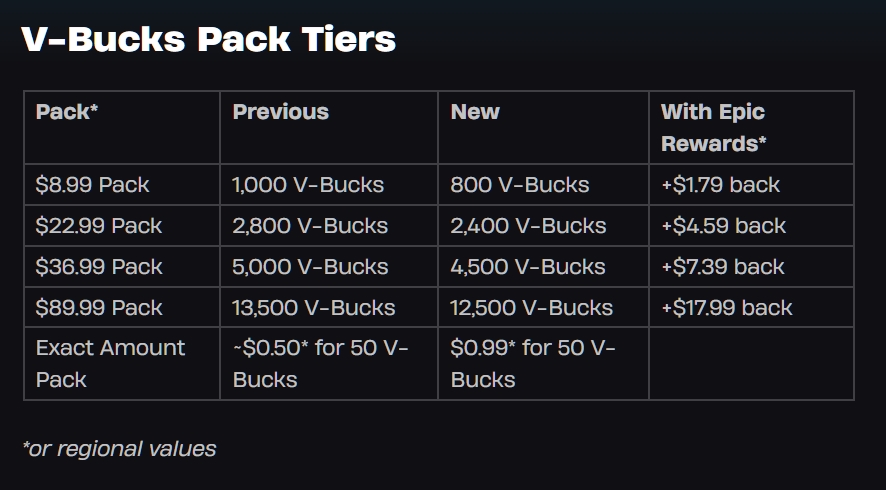
Task: Click the New column header
Action: tap(475, 112)
